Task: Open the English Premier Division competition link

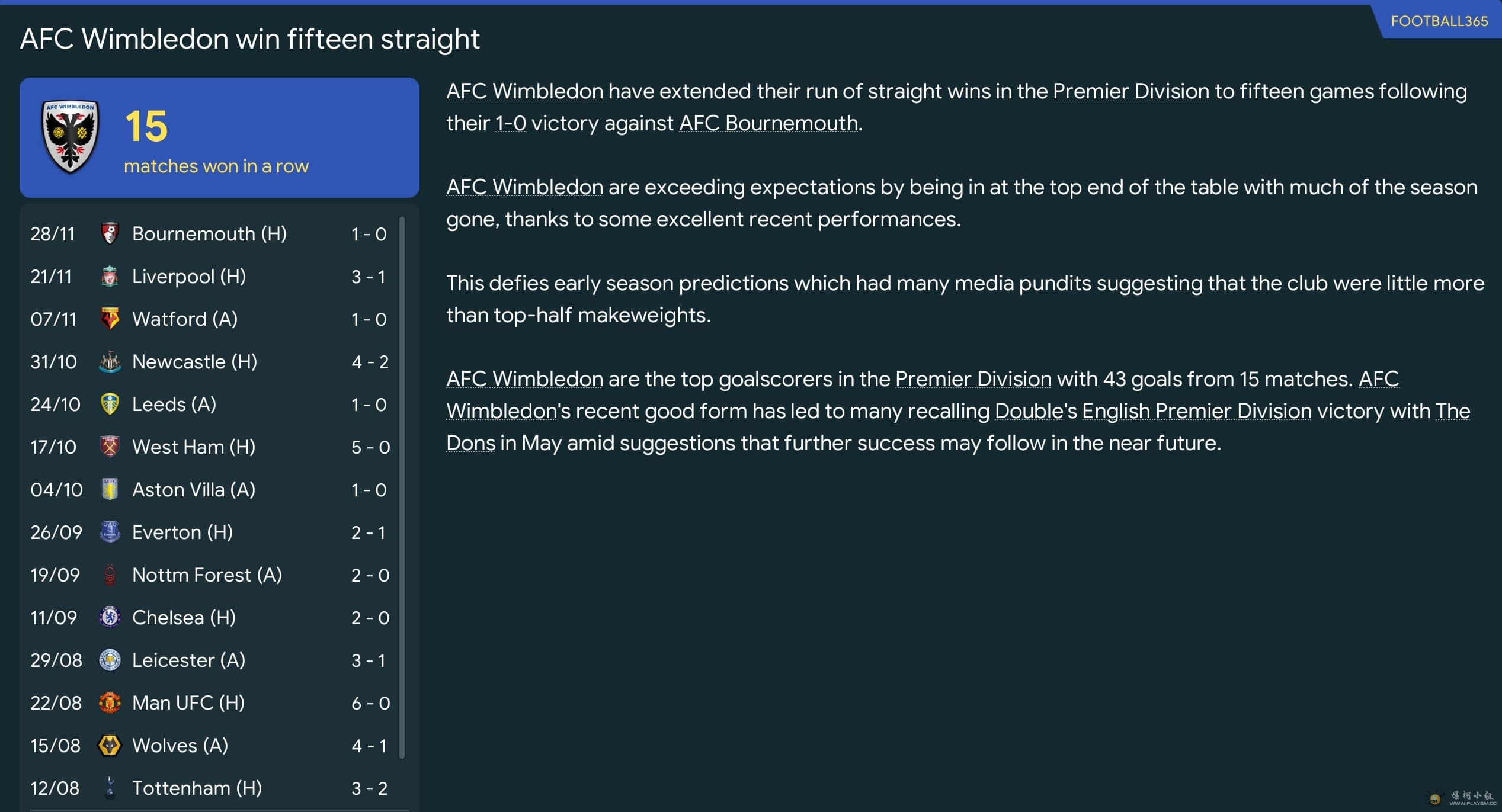Action: click(x=1196, y=411)
